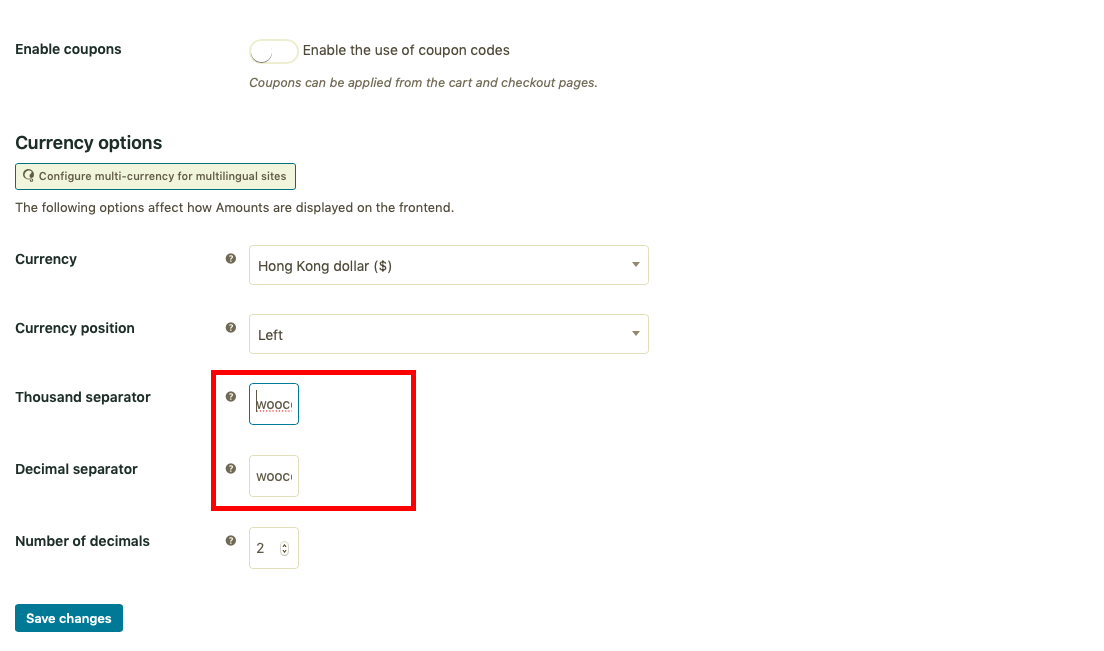Click the help icon beside Currency
The height and width of the screenshot is (651, 1104).
coord(231,258)
